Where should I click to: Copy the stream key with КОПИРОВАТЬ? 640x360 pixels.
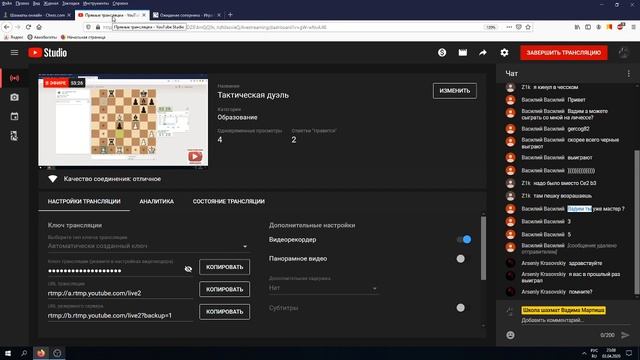coord(224,267)
